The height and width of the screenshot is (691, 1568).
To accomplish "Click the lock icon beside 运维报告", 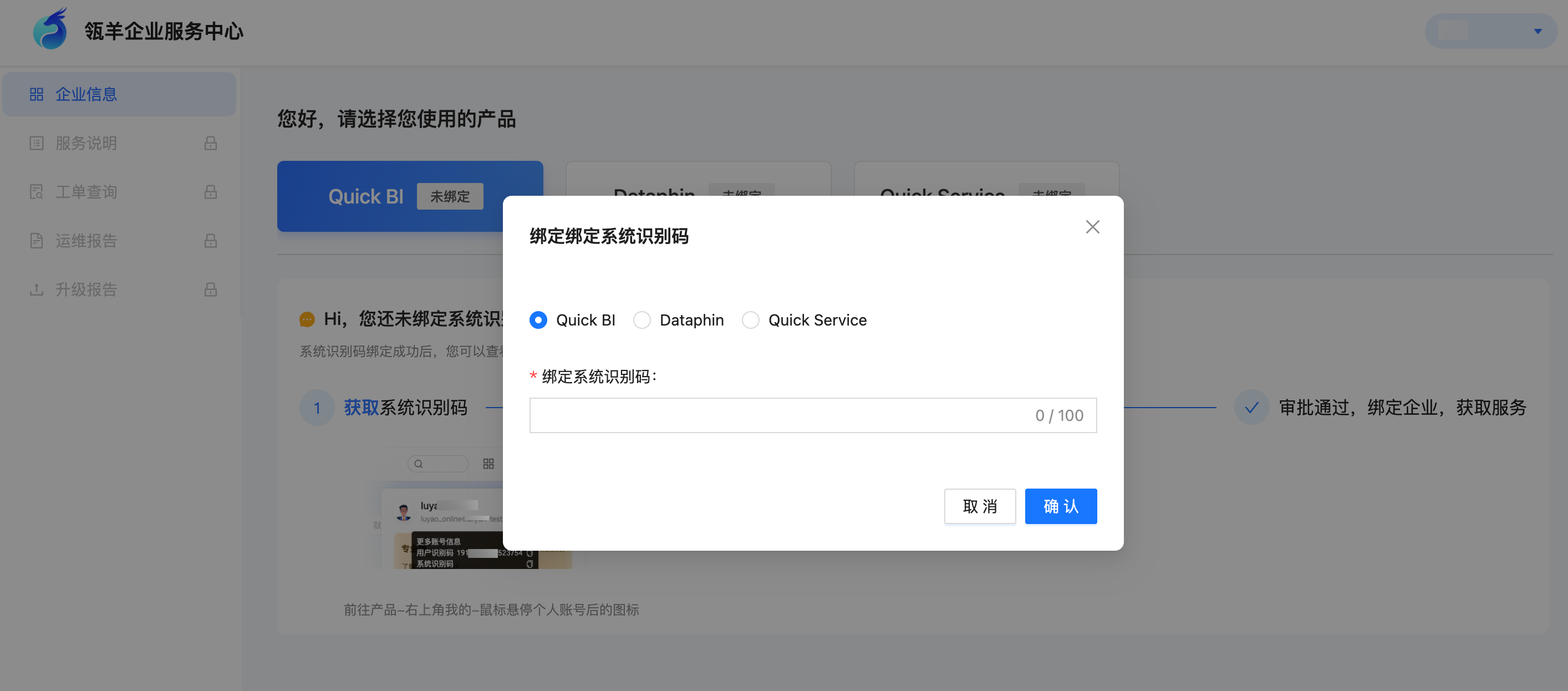I will [x=211, y=241].
